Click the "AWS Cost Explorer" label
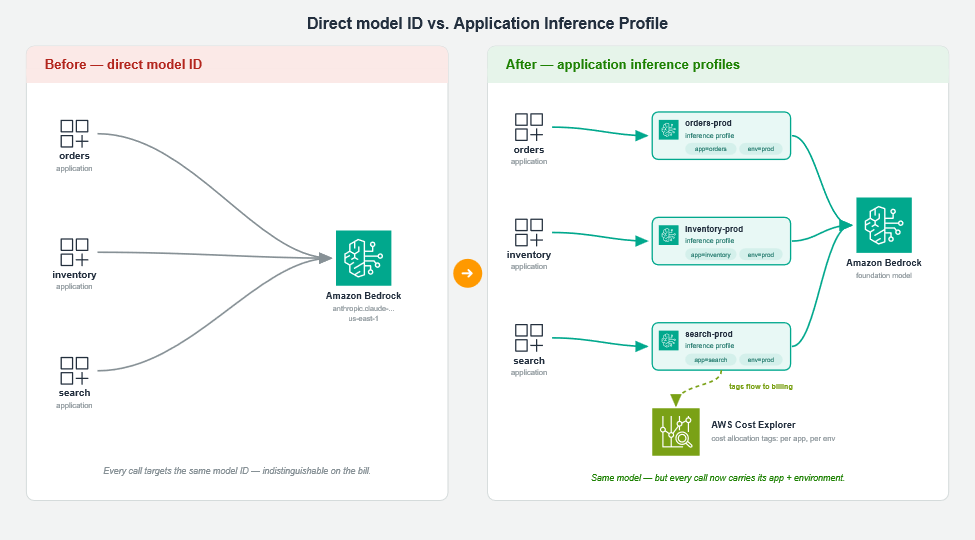975x540 pixels. point(753,425)
